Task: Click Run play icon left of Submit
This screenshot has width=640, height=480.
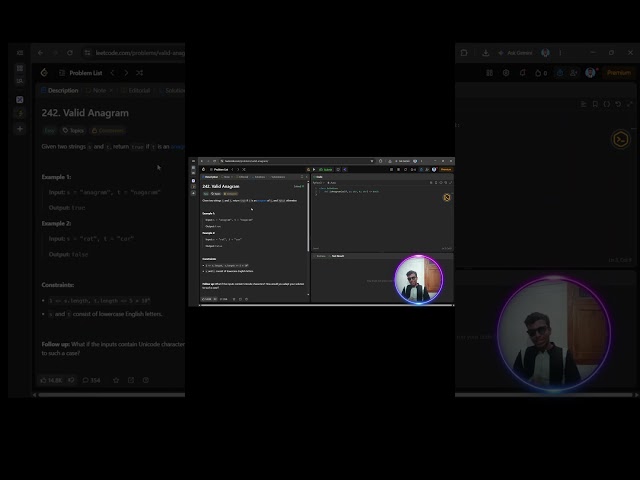Action: pos(314,169)
